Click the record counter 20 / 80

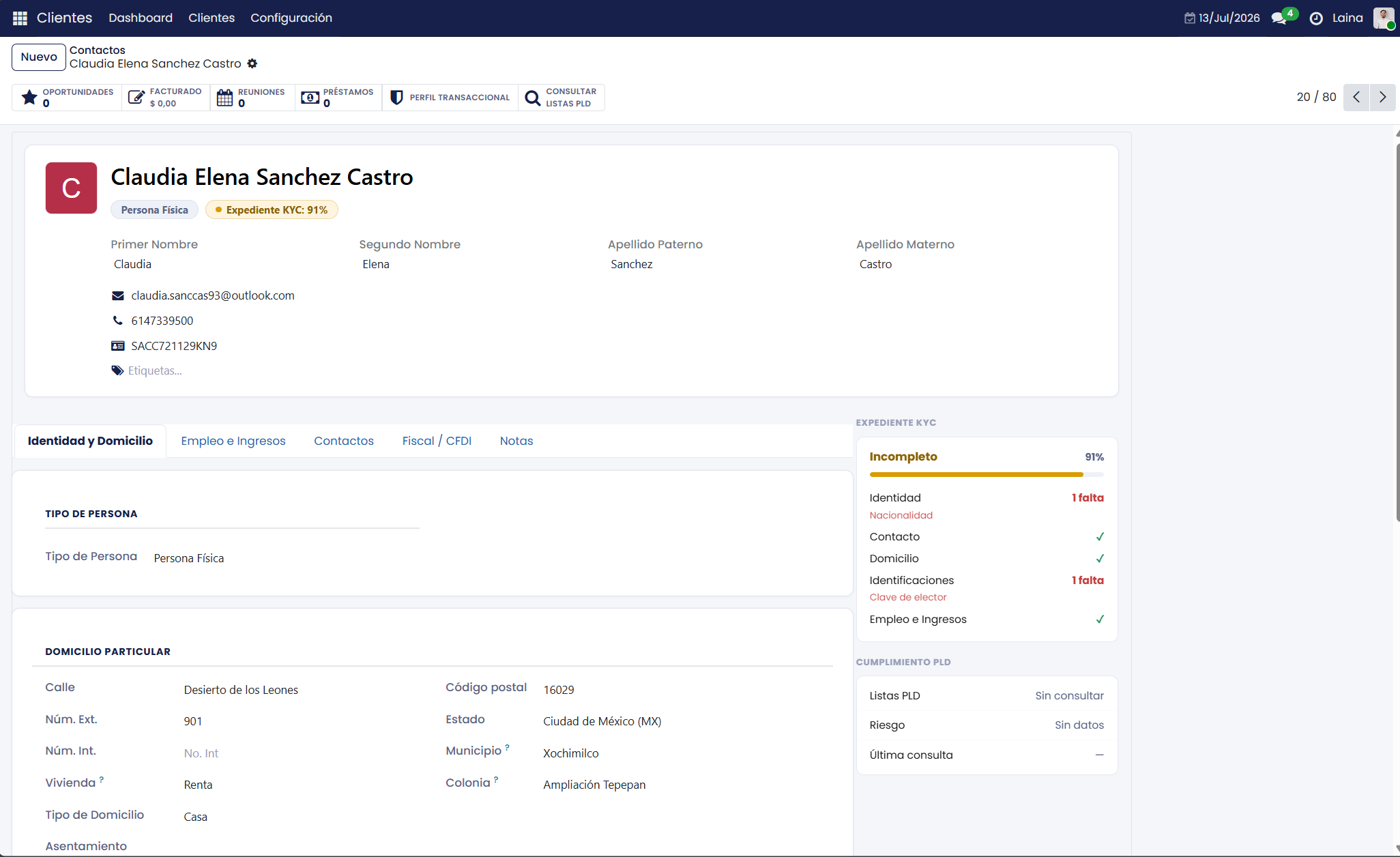click(x=1316, y=97)
